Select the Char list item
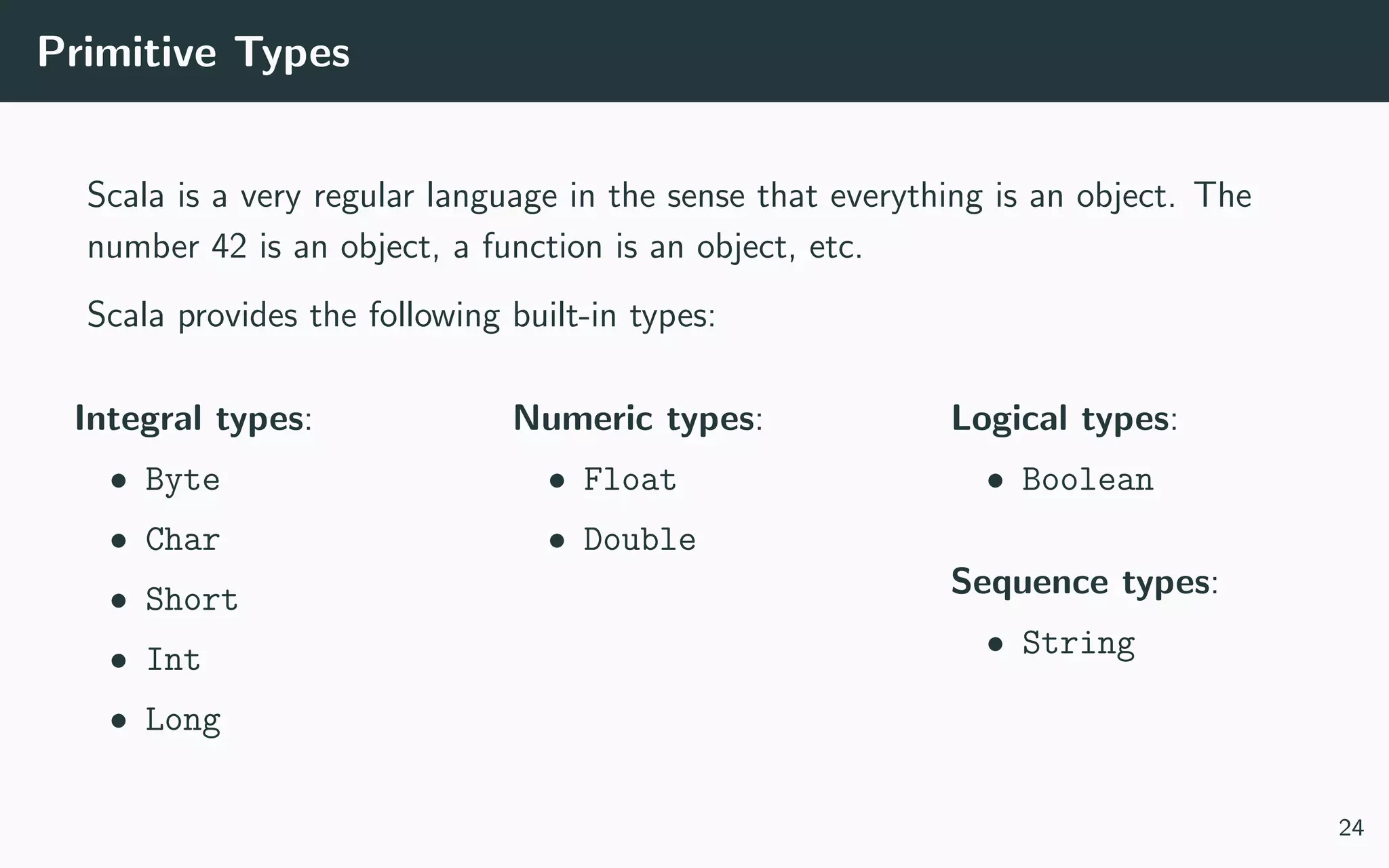Image resolution: width=1389 pixels, height=868 pixels. point(182,540)
